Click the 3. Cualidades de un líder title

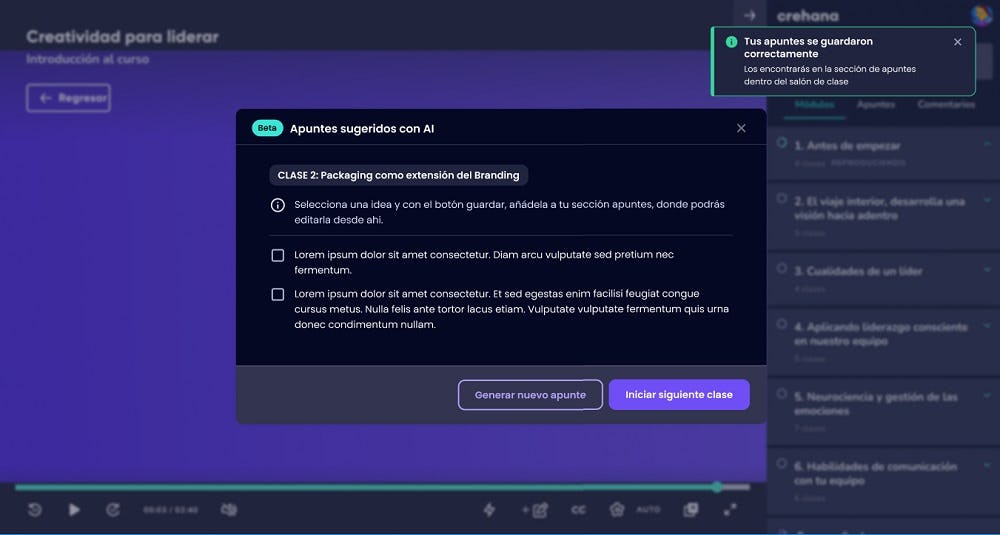[x=858, y=271]
